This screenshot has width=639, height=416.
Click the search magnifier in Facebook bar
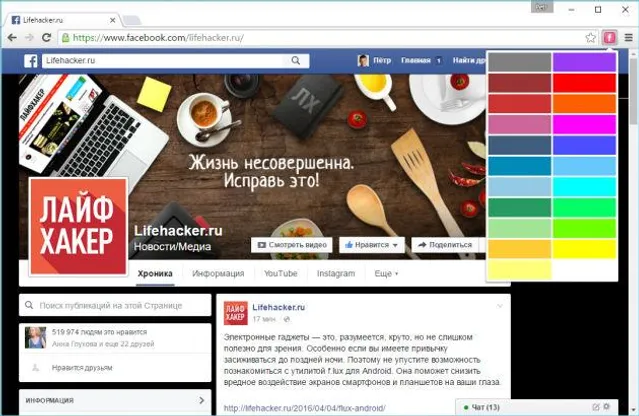(296, 61)
